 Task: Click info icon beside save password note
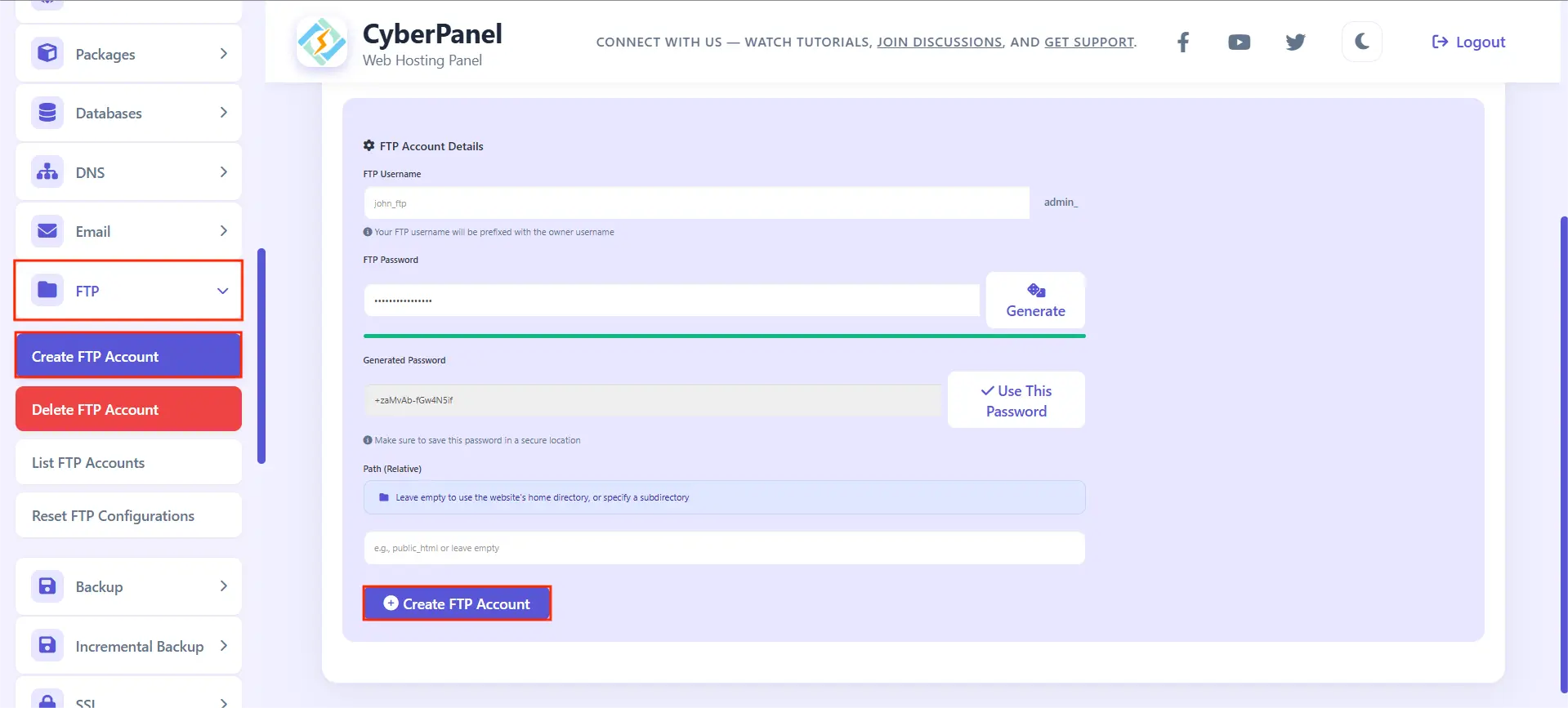pos(368,440)
